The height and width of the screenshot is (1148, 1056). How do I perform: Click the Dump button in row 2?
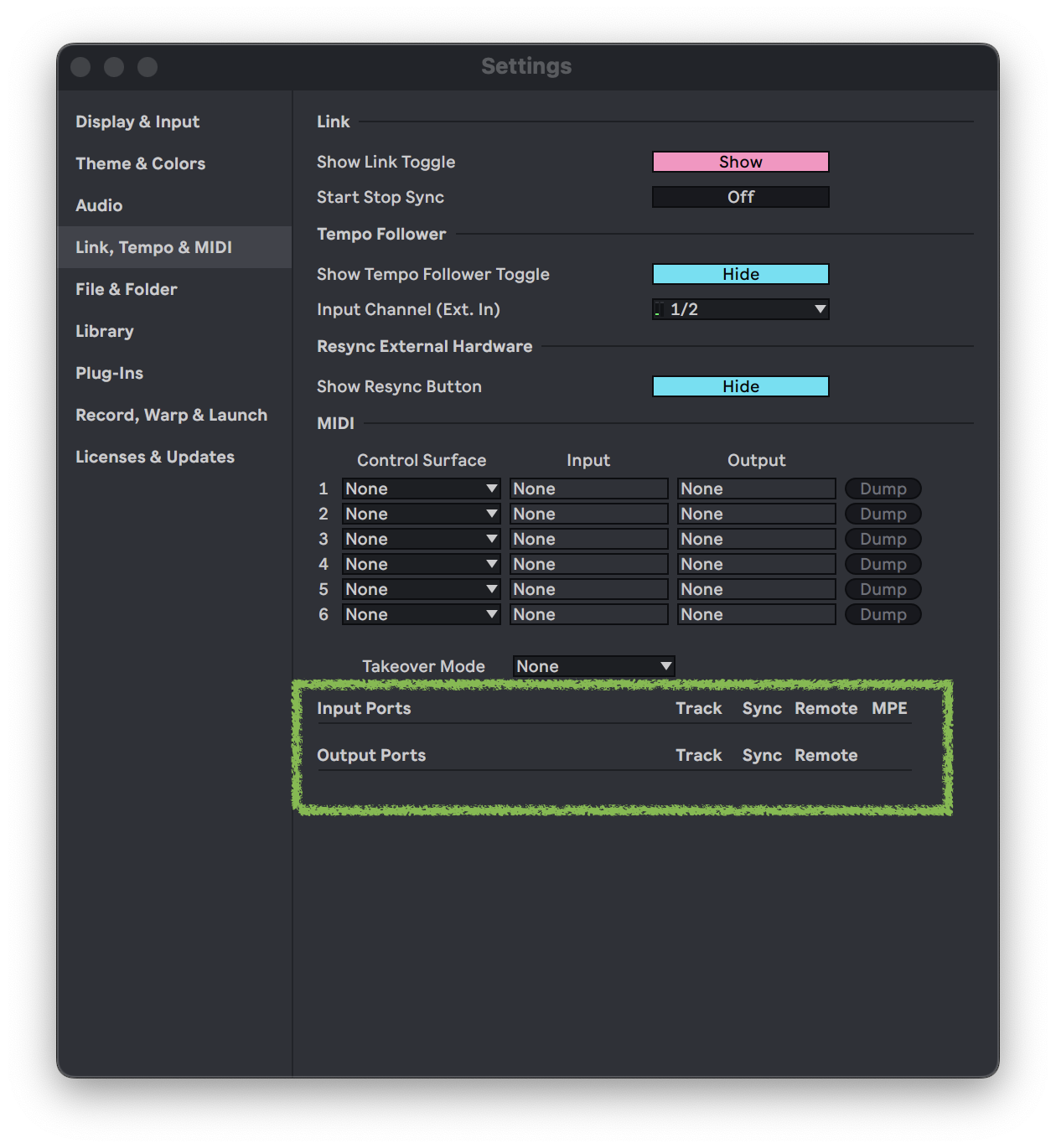(883, 514)
